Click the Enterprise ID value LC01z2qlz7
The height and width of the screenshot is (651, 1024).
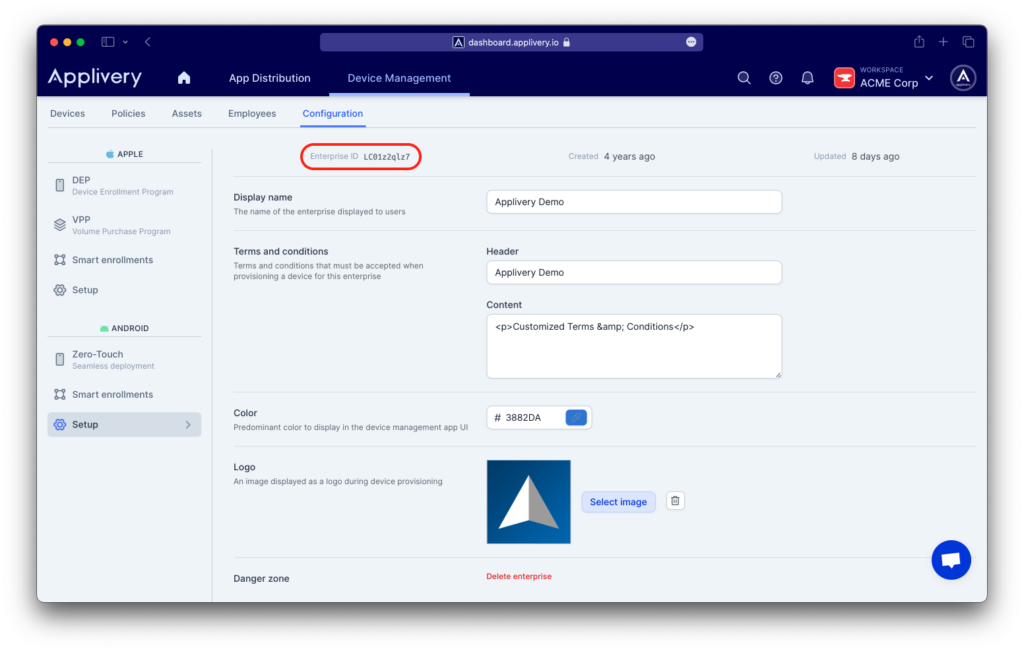(387, 157)
